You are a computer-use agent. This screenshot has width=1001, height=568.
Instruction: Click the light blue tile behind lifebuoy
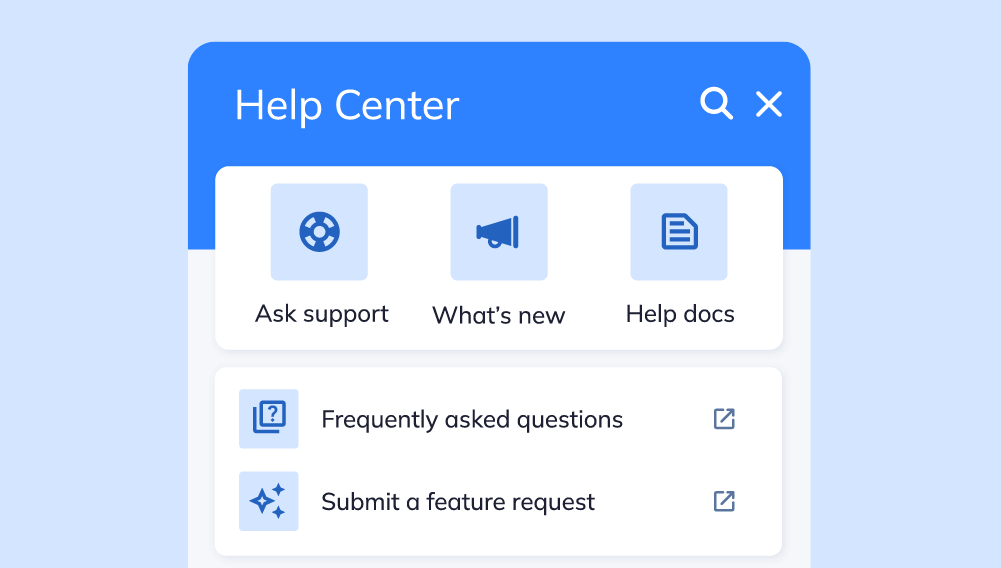click(x=319, y=232)
